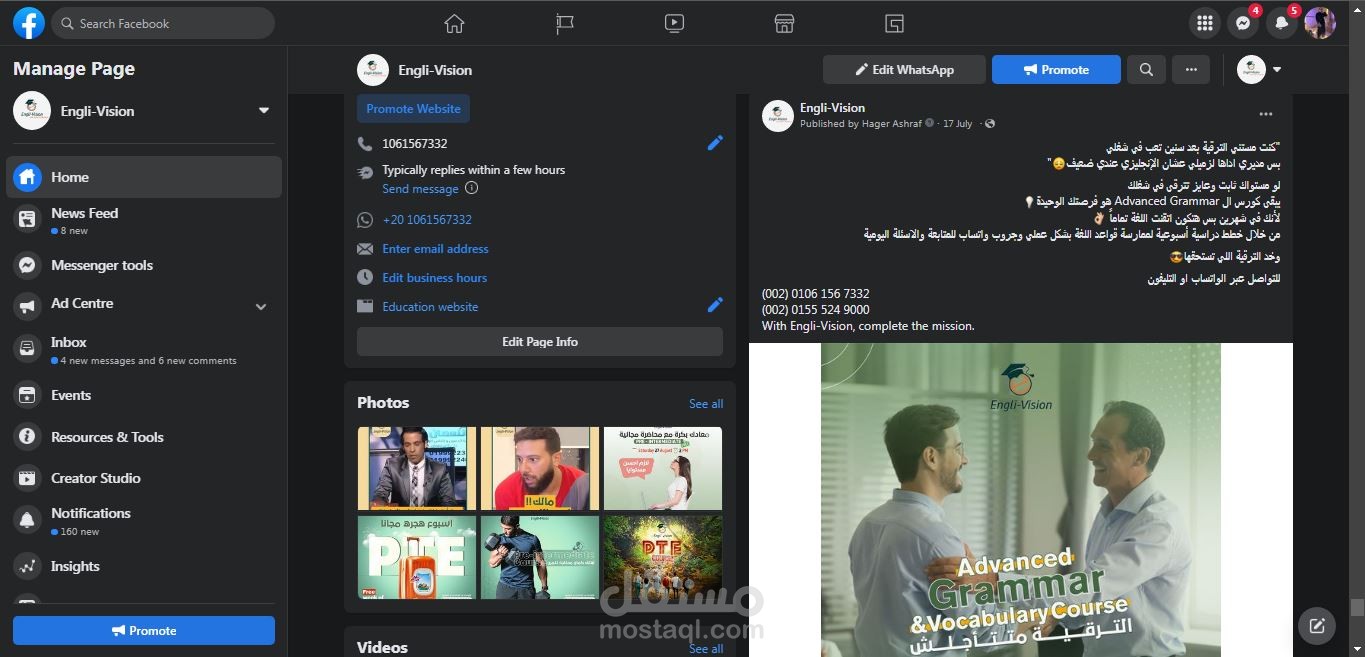This screenshot has height=657, width=1365.
Task: Open the Marketplace icon in top bar
Action: point(784,23)
